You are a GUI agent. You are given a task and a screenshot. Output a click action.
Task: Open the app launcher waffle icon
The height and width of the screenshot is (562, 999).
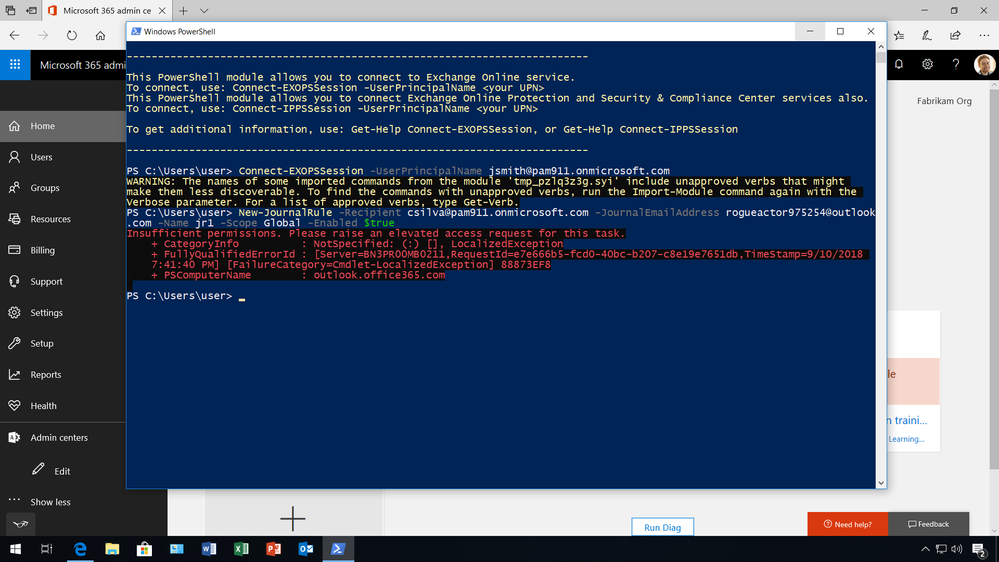15,64
